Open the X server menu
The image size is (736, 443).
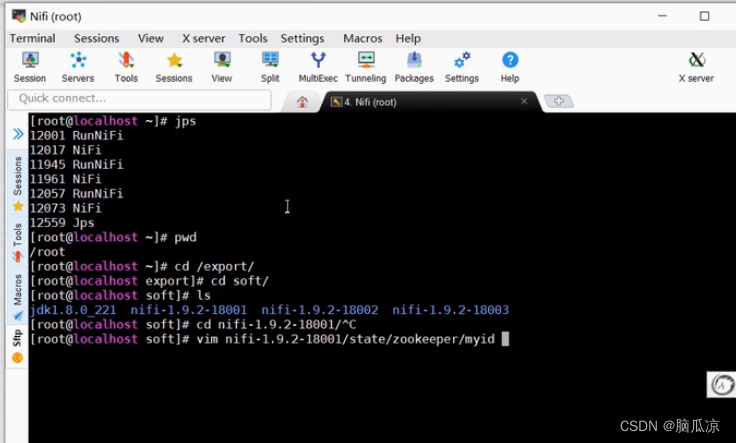(x=204, y=38)
